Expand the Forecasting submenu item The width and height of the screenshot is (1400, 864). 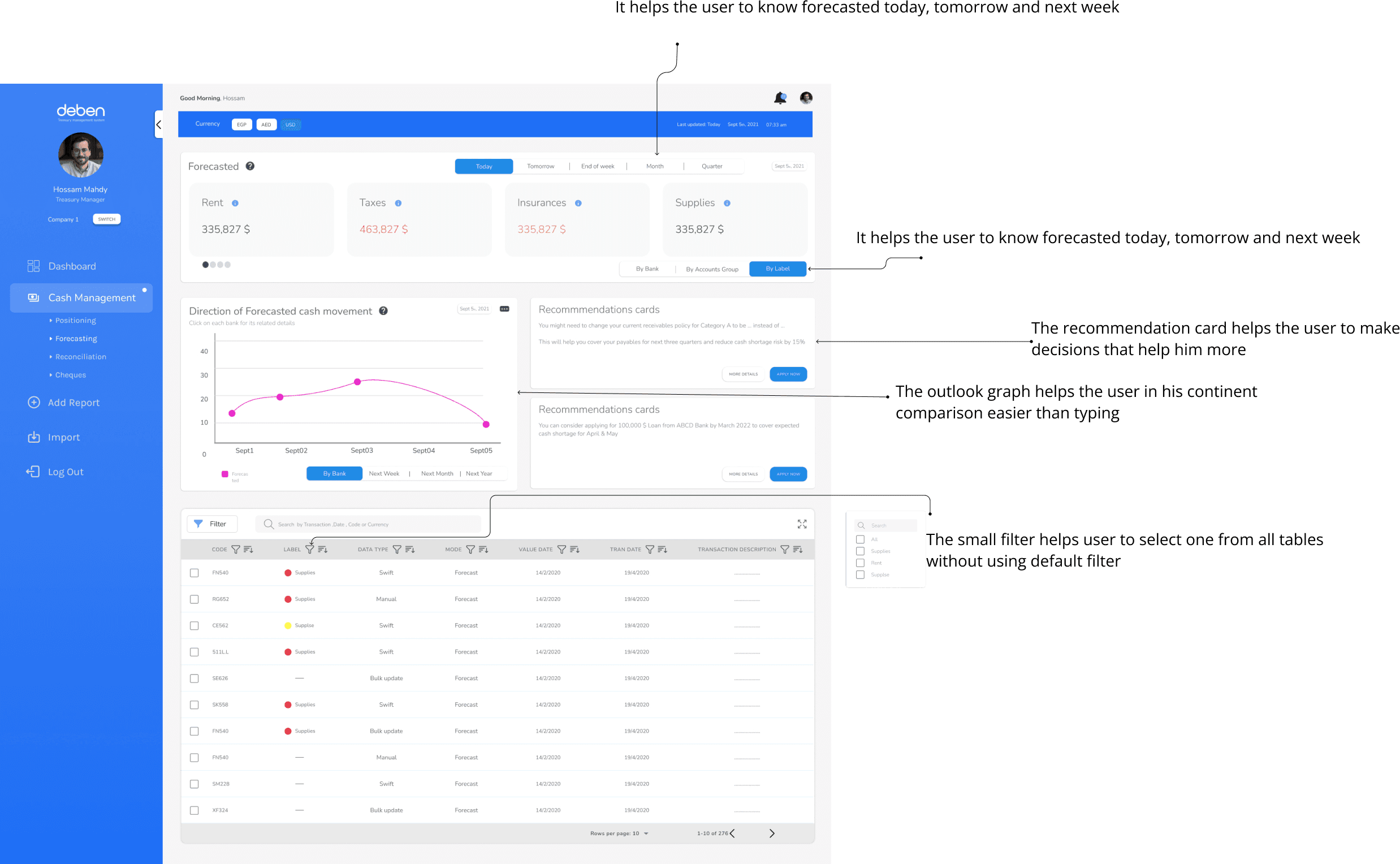76,339
